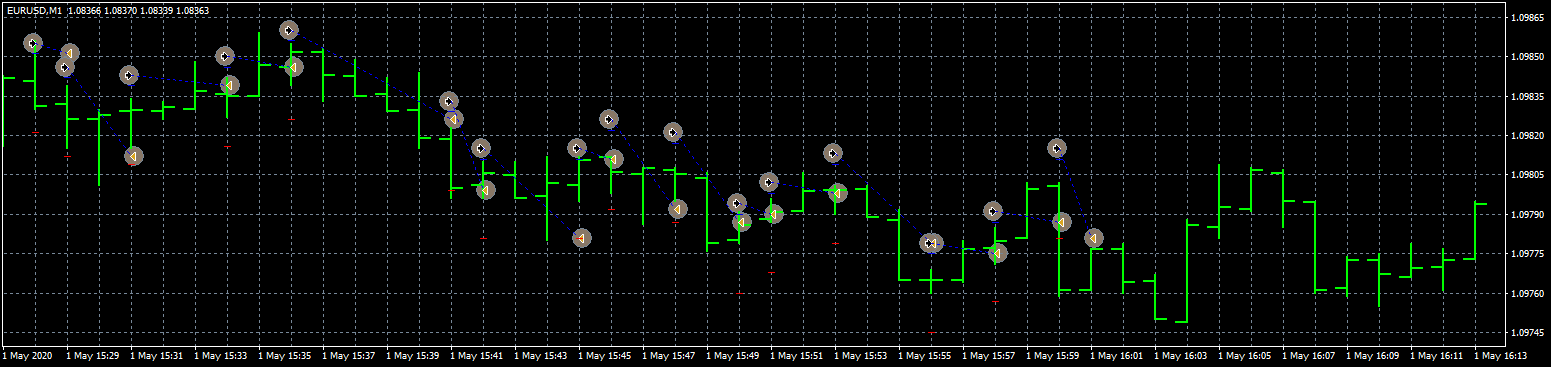Click the last yellow exit arrow near 16:01
The width and height of the screenshot is (1551, 367).
click(1093, 238)
